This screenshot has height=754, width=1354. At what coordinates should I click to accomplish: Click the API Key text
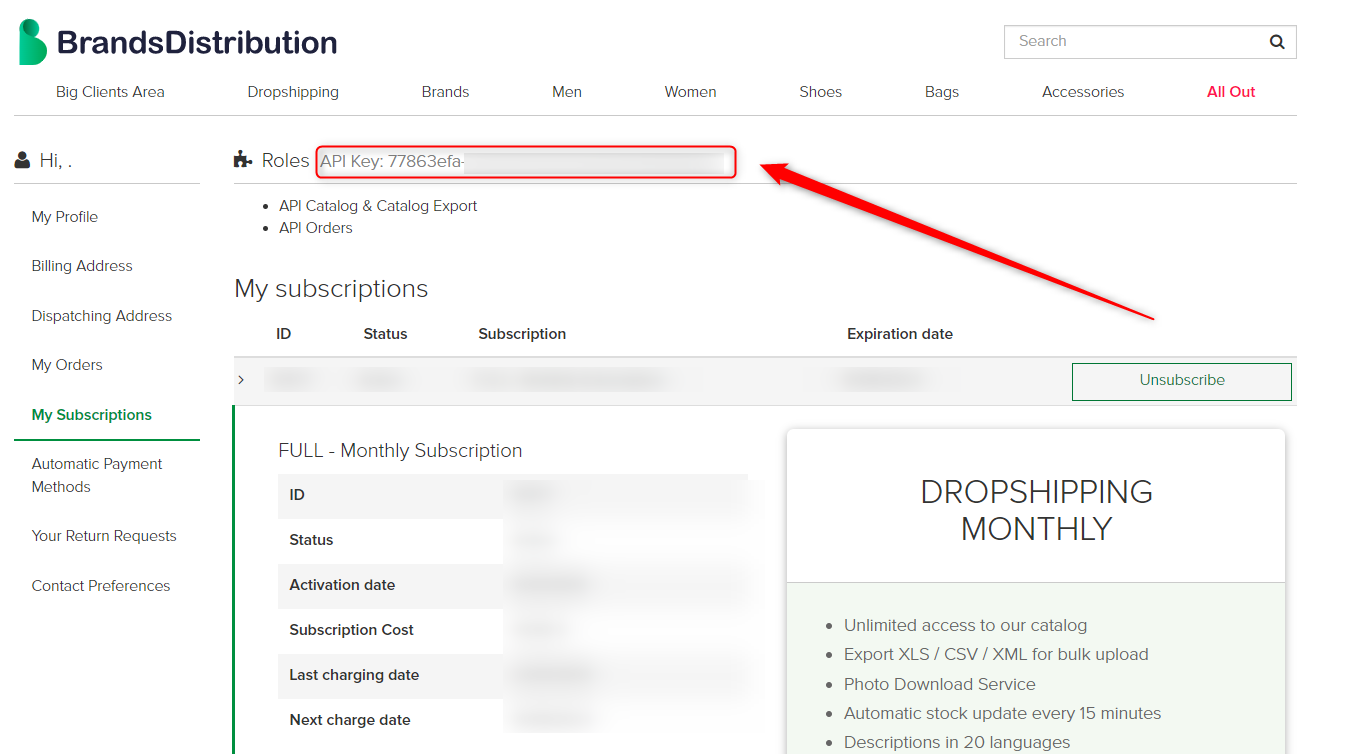point(392,161)
